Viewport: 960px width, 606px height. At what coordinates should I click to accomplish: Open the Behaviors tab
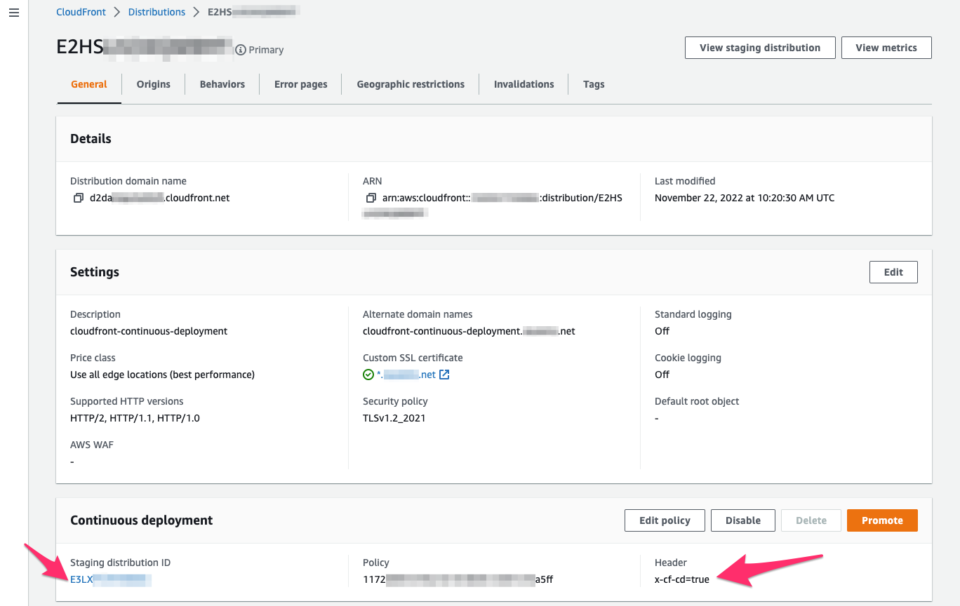[221, 84]
